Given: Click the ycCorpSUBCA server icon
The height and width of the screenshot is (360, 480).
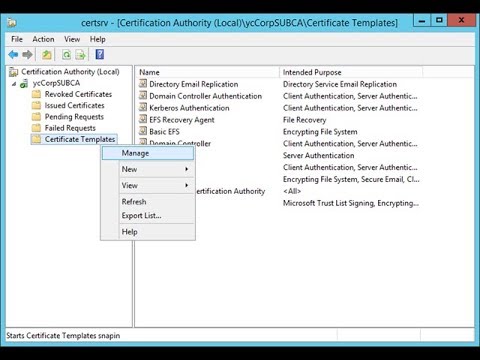Looking at the screenshot, I should click(24, 83).
